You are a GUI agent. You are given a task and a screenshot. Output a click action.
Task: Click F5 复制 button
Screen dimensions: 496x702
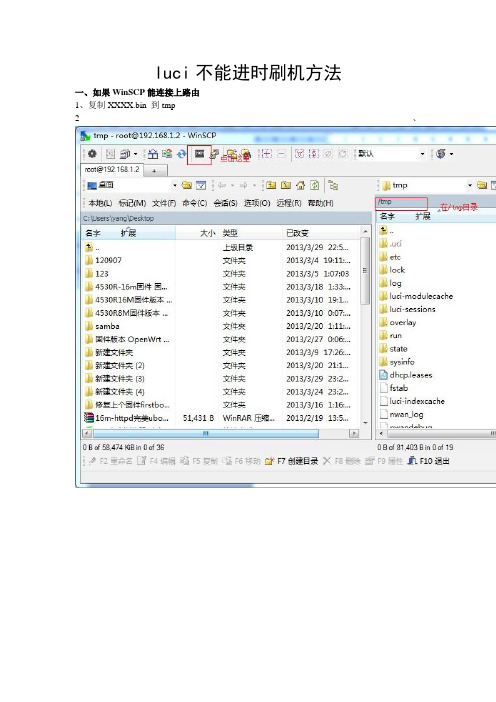click(x=198, y=461)
